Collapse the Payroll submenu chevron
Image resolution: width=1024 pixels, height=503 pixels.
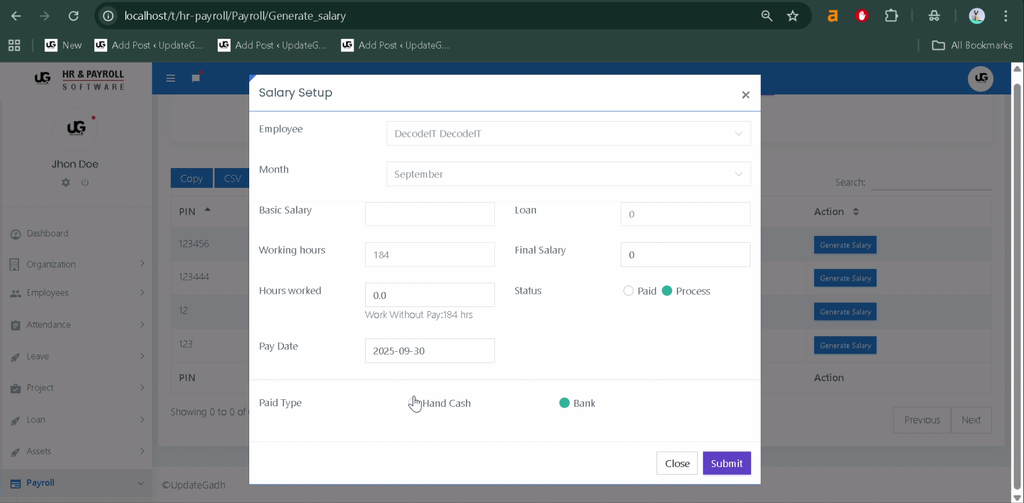[x=140, y=483]
